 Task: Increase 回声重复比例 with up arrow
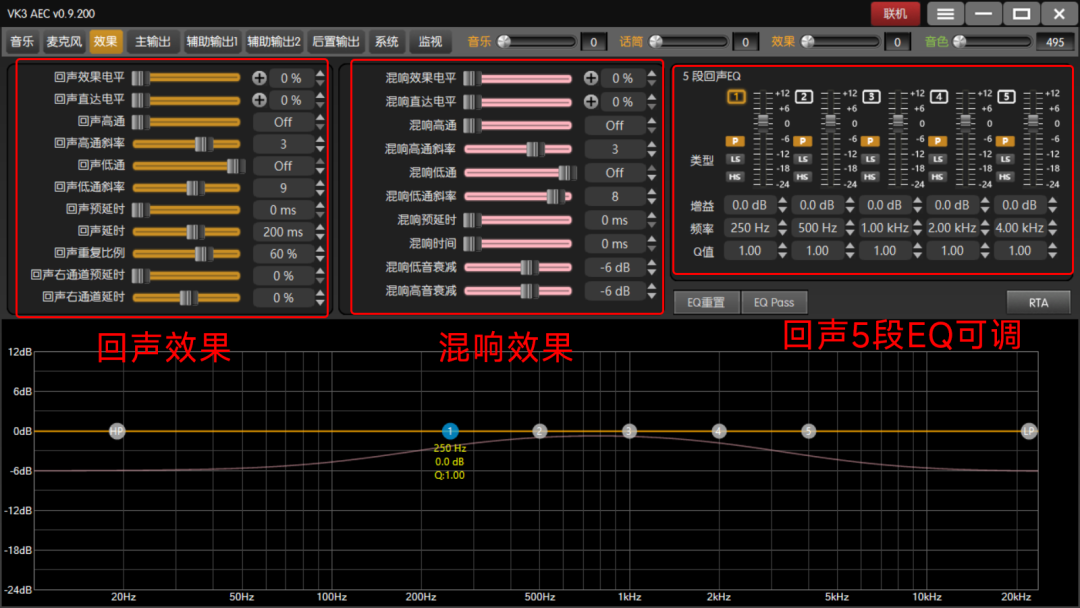click(320, 250)
